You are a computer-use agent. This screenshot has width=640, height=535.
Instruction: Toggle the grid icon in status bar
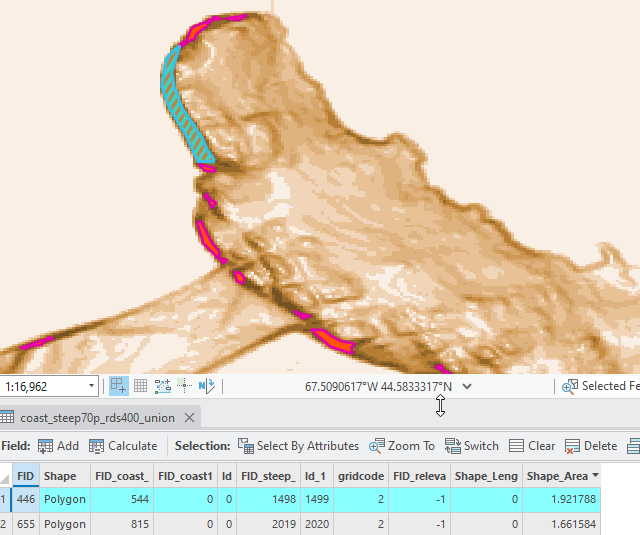pyautogui.click(x=141, y=386)
